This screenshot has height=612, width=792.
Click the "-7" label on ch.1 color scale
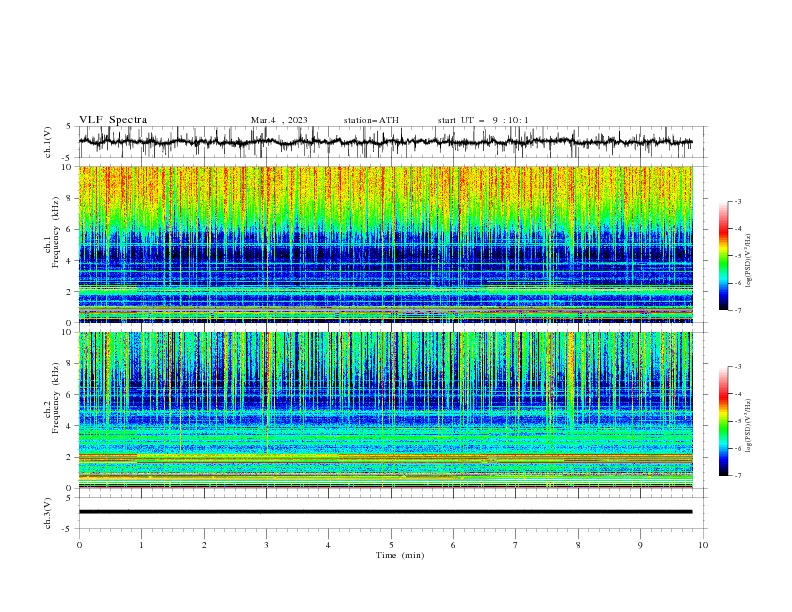click(x=738, y=310)
